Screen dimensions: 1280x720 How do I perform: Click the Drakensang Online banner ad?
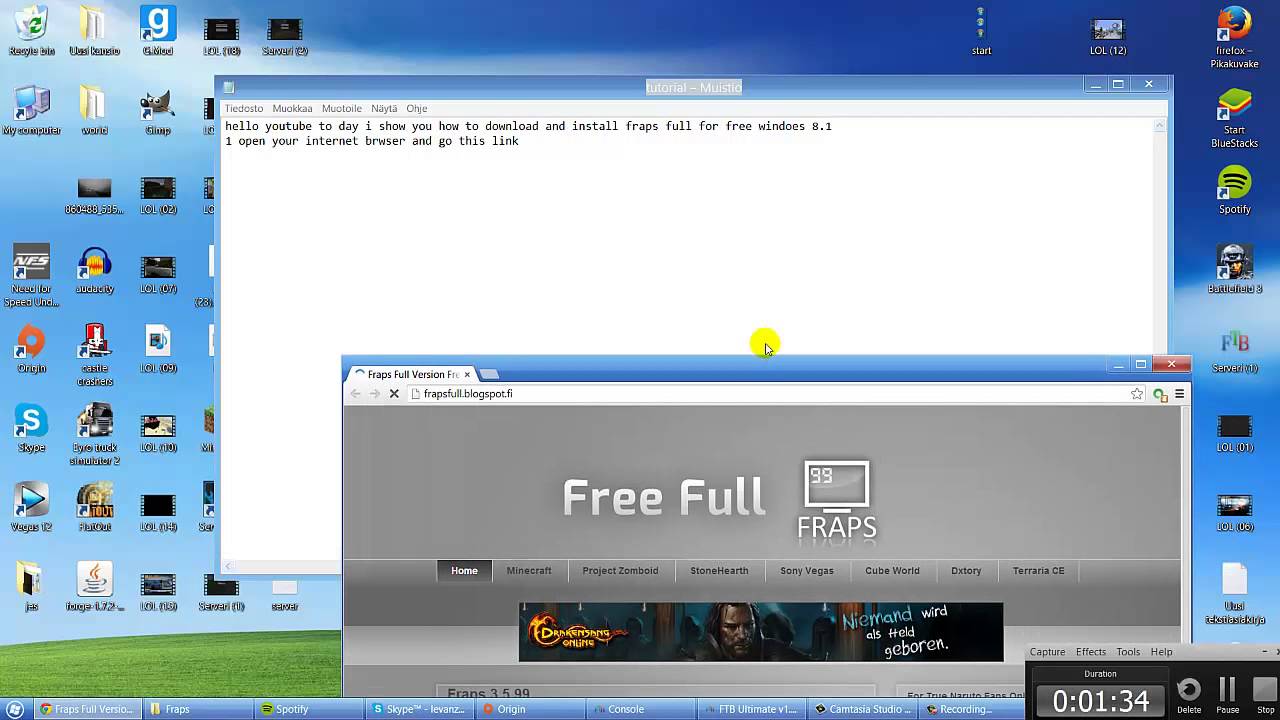point(761,632)
